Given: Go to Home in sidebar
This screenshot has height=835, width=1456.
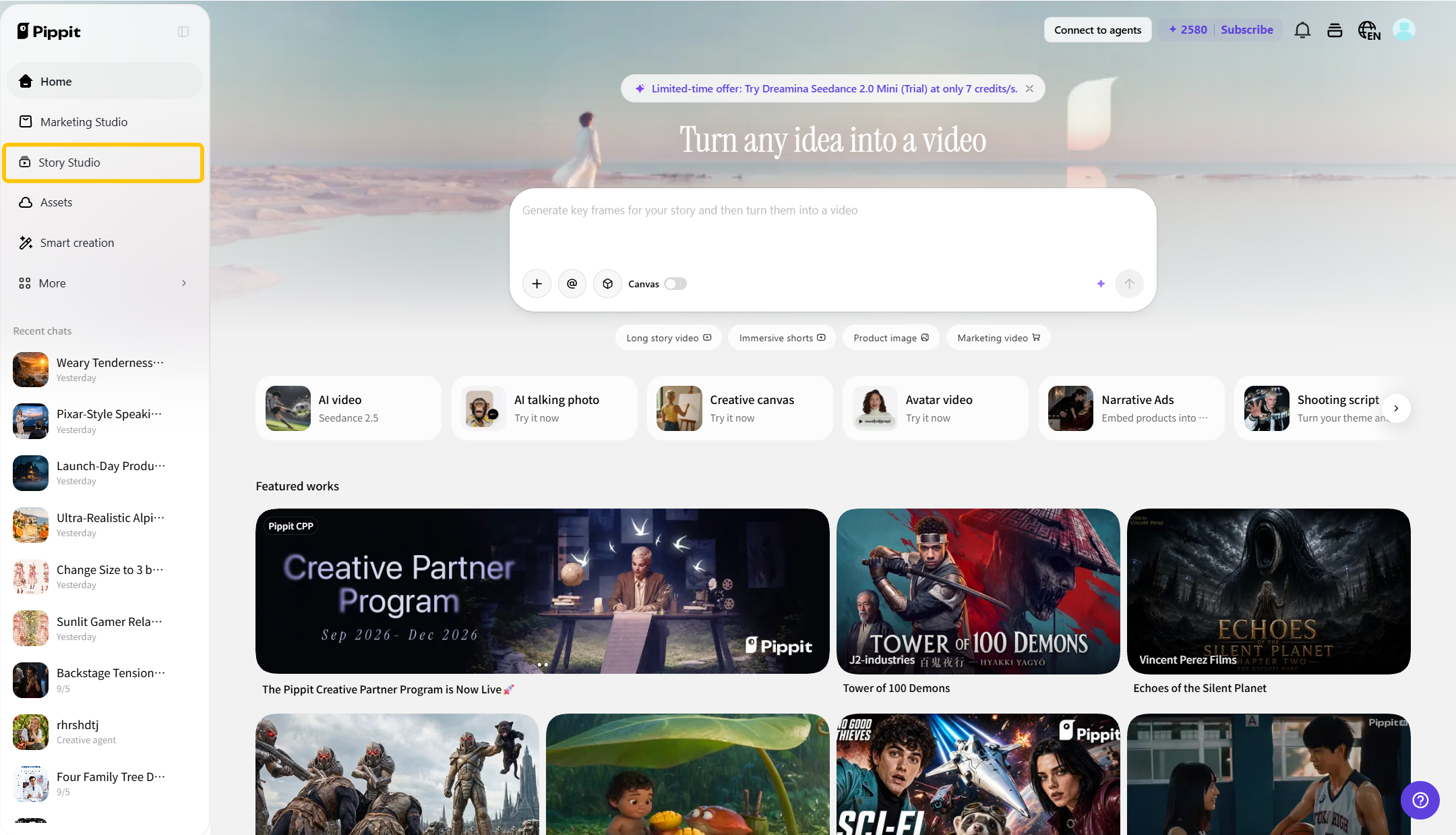Looking at the screenshot, I should tap(104, 81).
